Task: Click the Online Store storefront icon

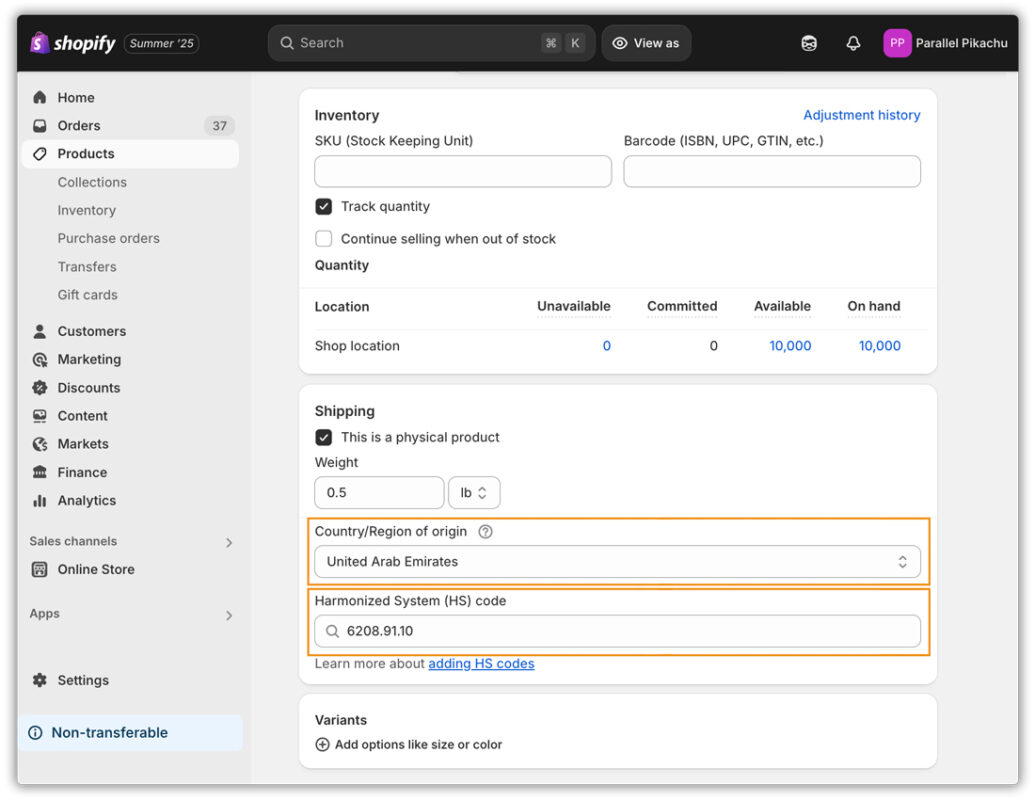Action: tap(40, 569)
